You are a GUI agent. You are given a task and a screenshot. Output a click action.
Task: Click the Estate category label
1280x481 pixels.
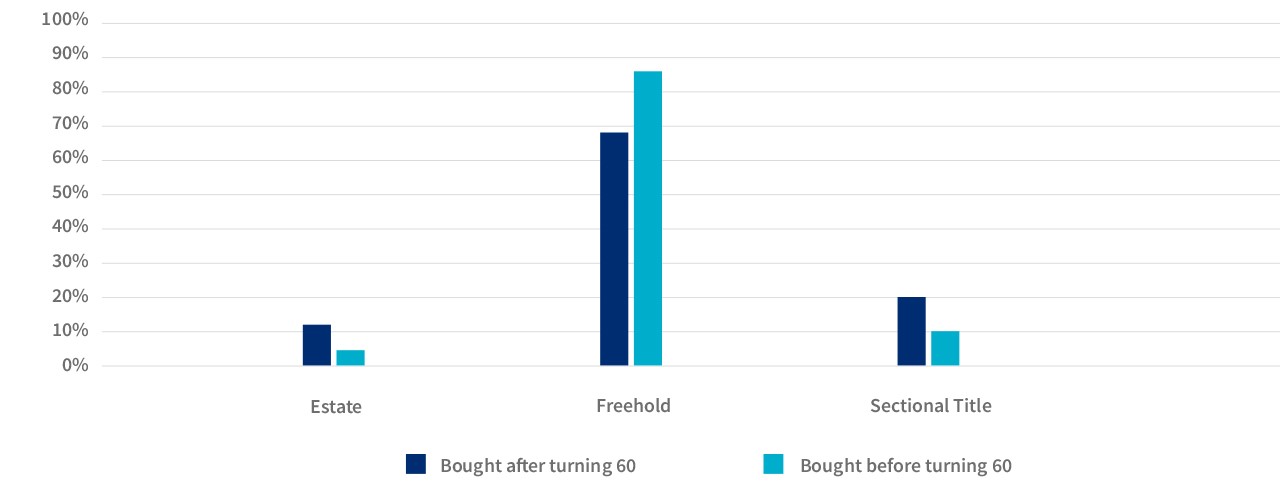coord(336,407)
